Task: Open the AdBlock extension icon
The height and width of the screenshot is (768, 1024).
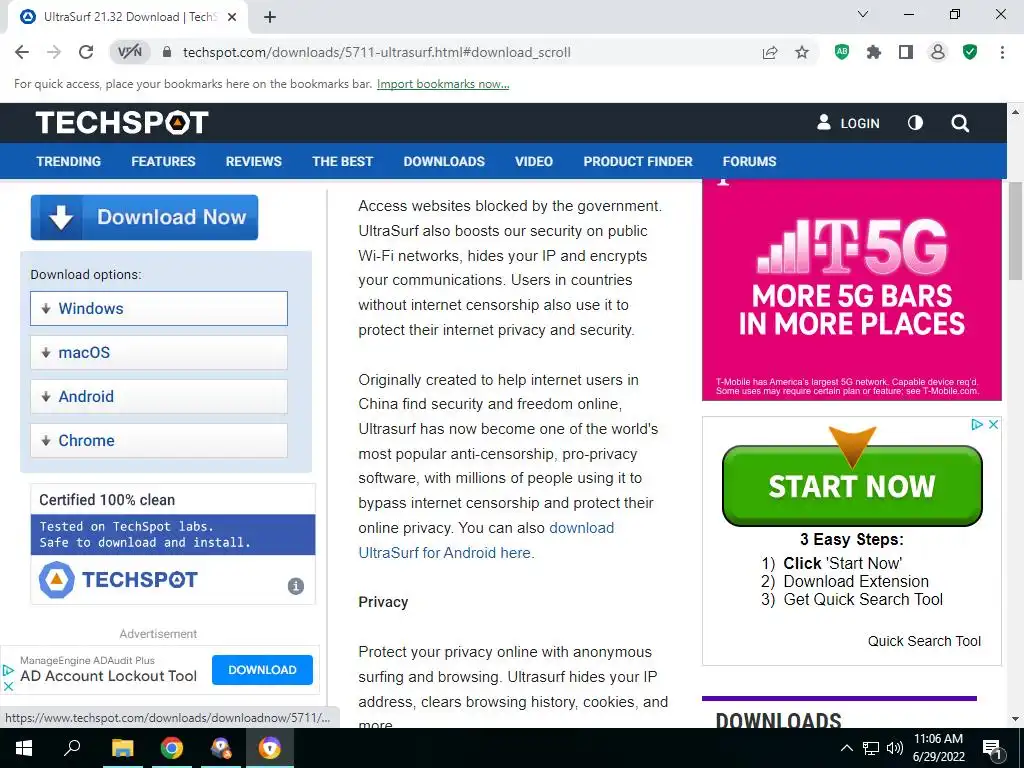Action: [x=842, y=52]
